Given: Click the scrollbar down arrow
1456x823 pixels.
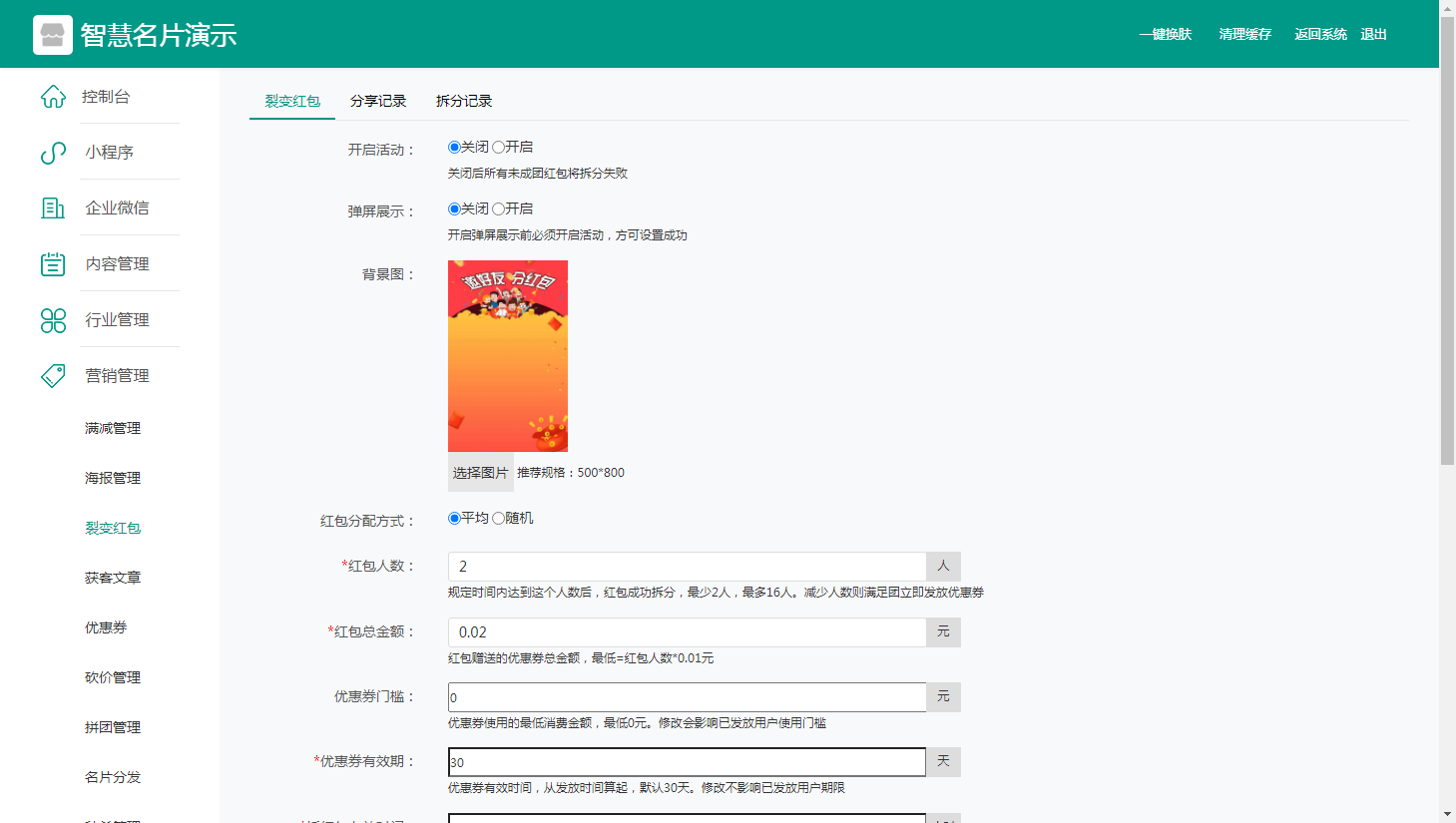Looking at the screenshot, I should tap(1447, 814).
